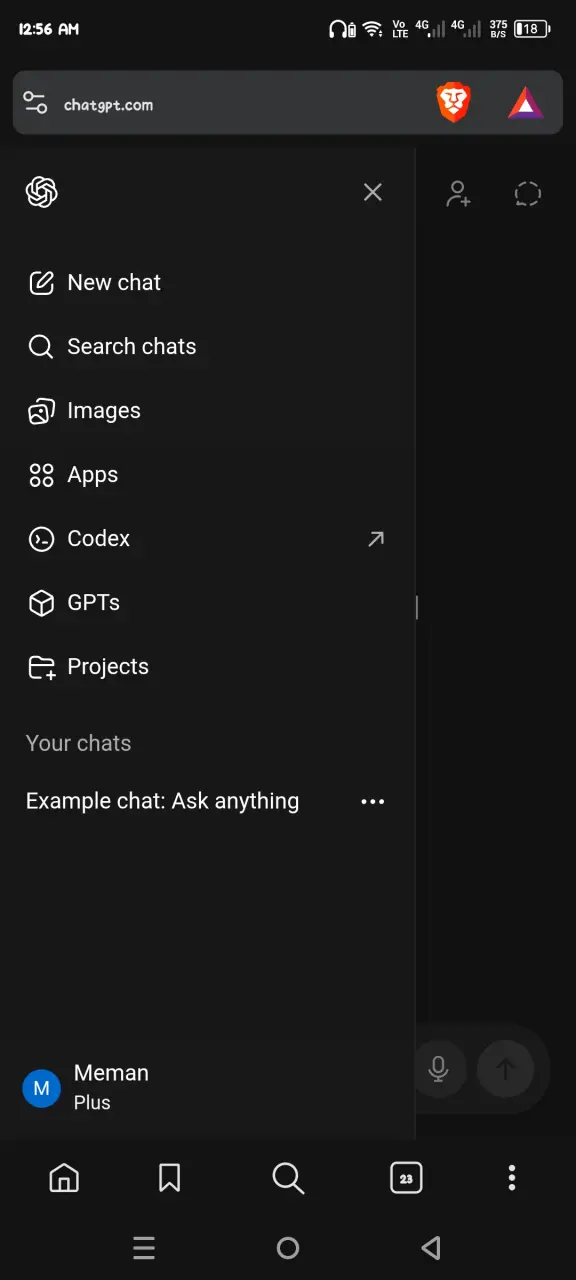Tap the ChatGPT logo icon in sidebar
The width and height of the screenshot is (576, 1280).
[x=41, y=192]
